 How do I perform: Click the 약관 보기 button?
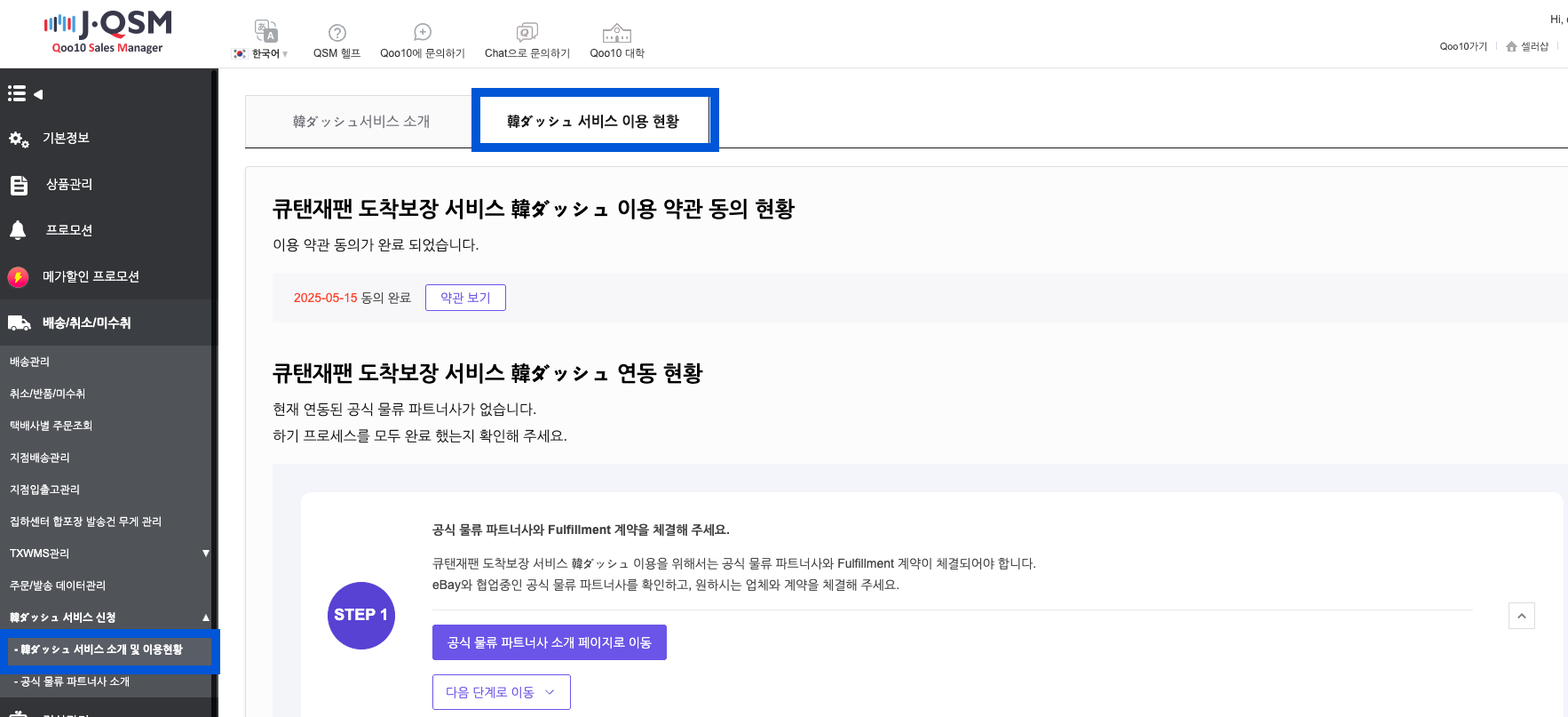(465, 298)
